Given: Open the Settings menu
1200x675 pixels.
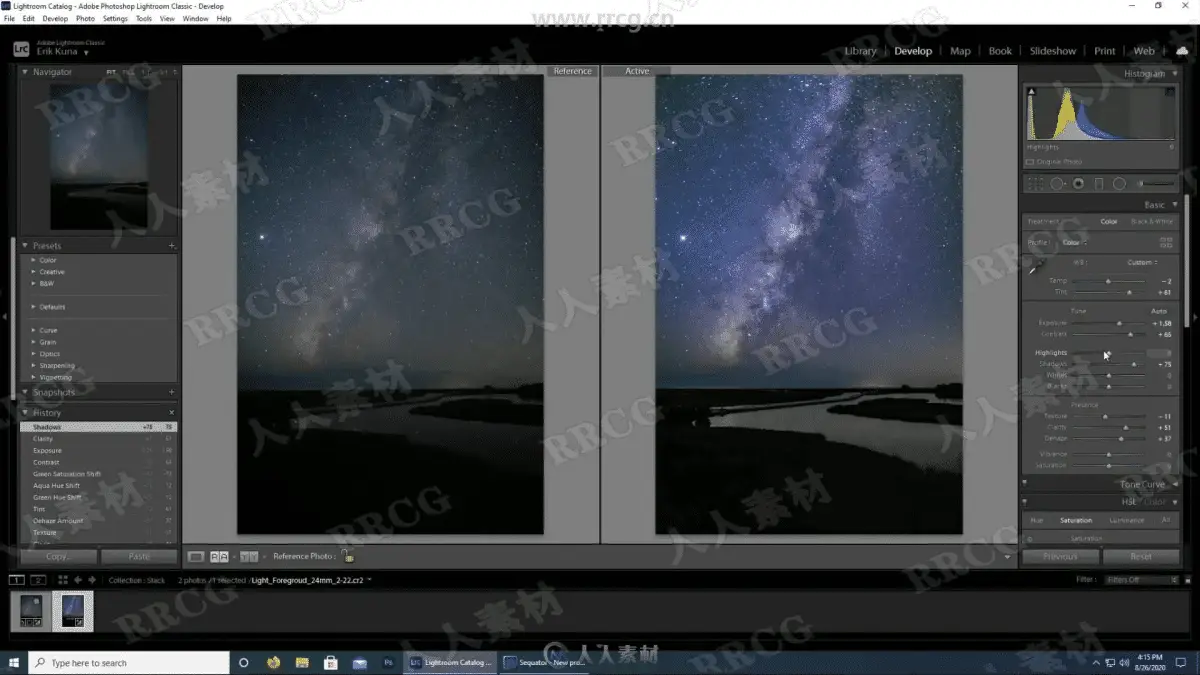Looking at the screenshot, I should click(115, 18).
